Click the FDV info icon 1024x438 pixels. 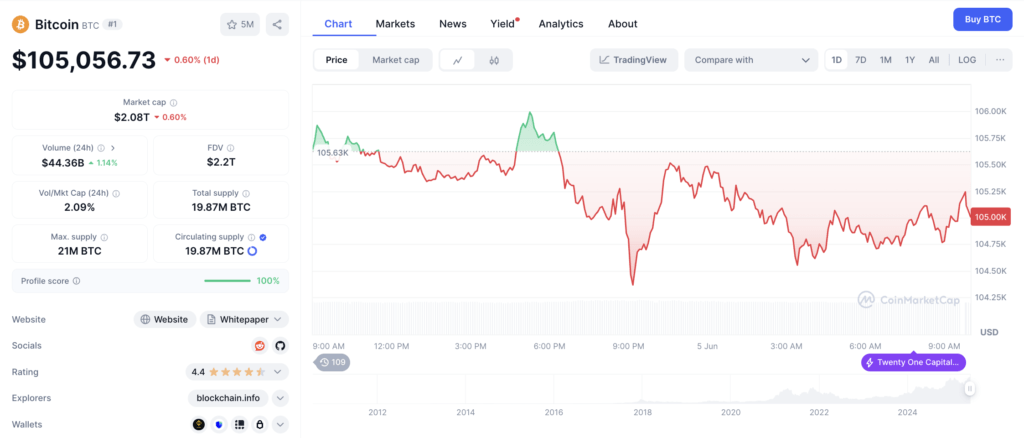point(231,148)
